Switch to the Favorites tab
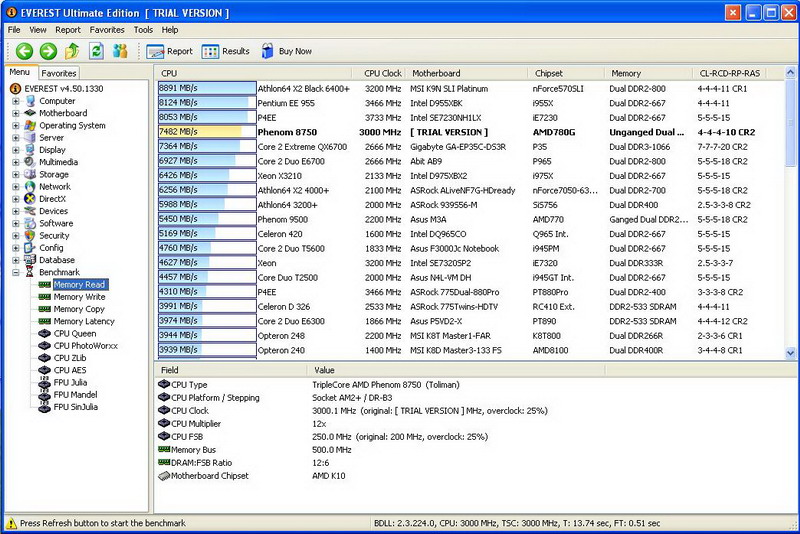The height and width of the screenshot is (534, 800). tap(59, 73)
